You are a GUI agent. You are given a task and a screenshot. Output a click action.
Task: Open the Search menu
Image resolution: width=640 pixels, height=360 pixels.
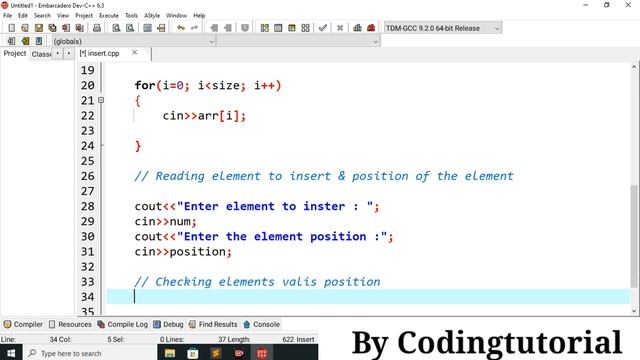coord(42,16)
